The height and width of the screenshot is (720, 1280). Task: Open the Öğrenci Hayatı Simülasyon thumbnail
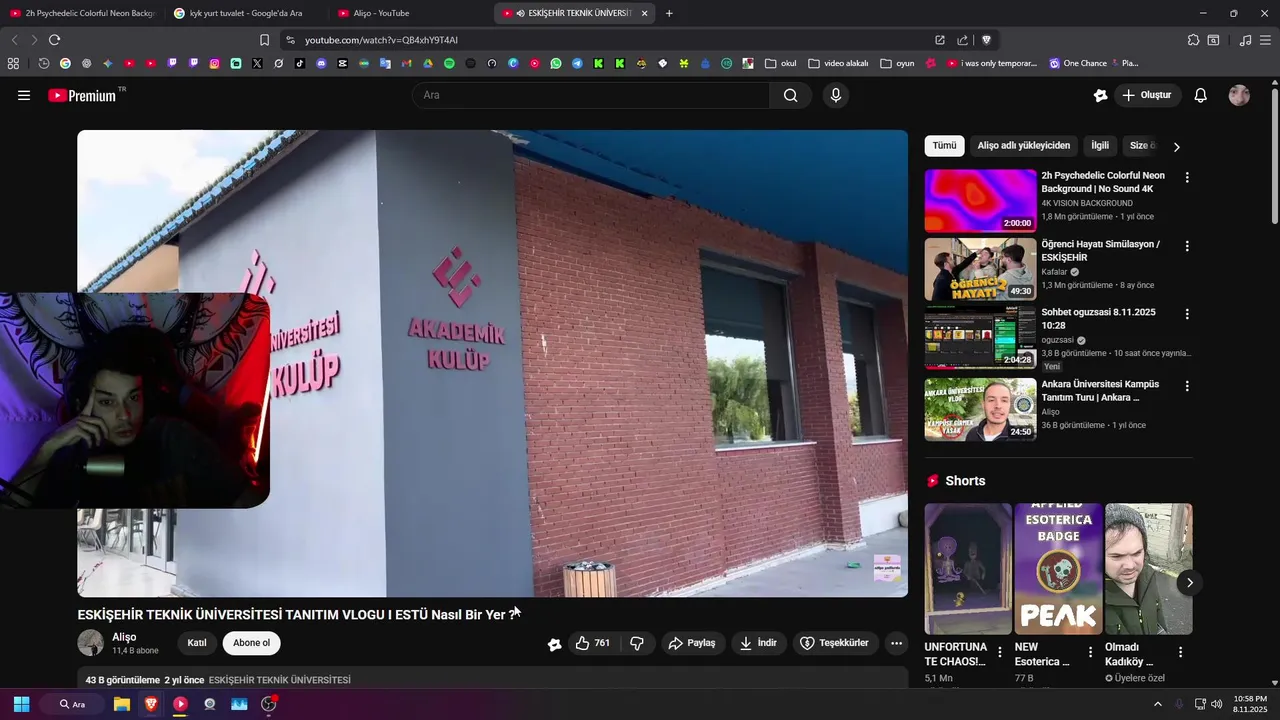(x=980, y=269)
